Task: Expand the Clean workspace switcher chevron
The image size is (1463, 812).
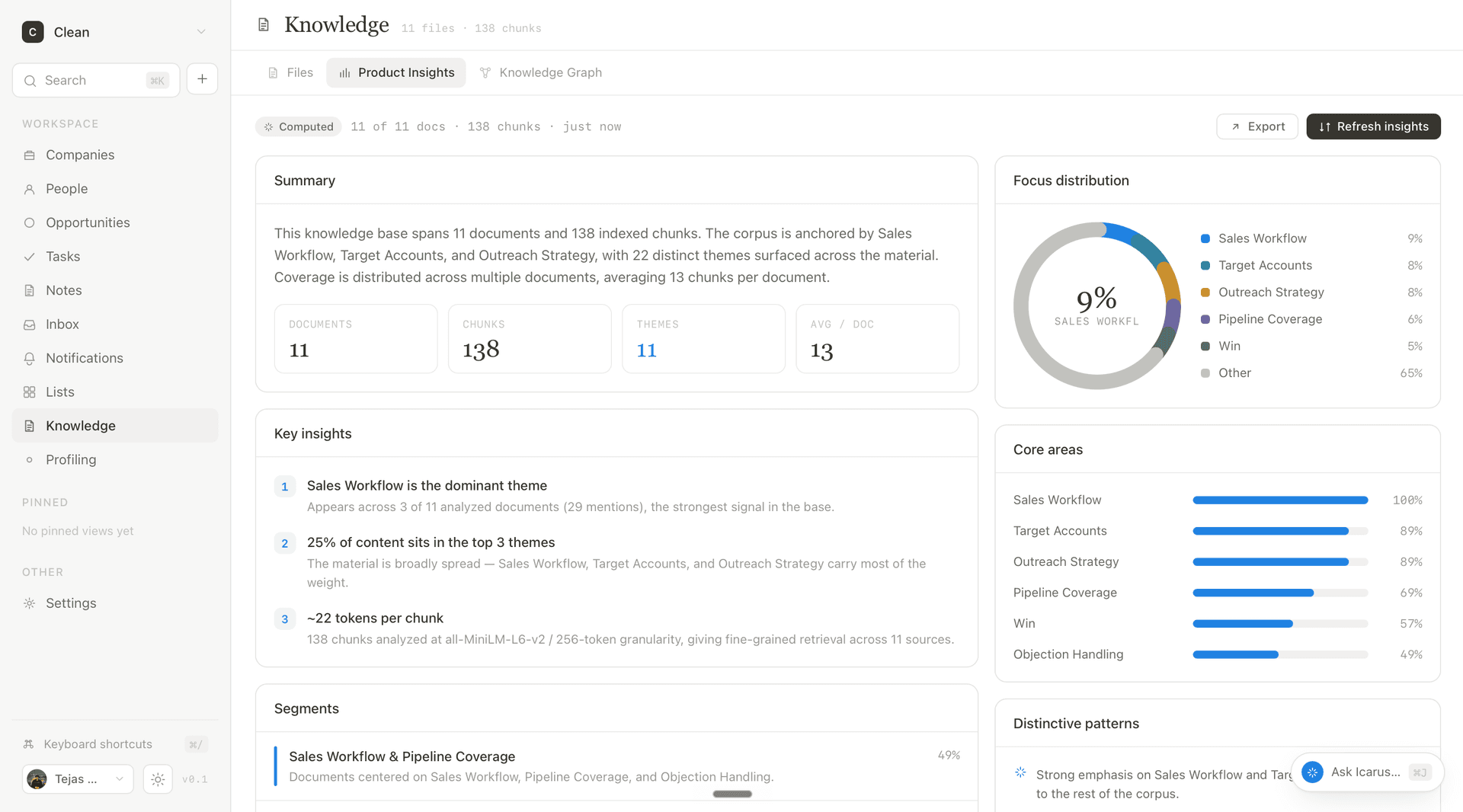Action: click(201, 32)
